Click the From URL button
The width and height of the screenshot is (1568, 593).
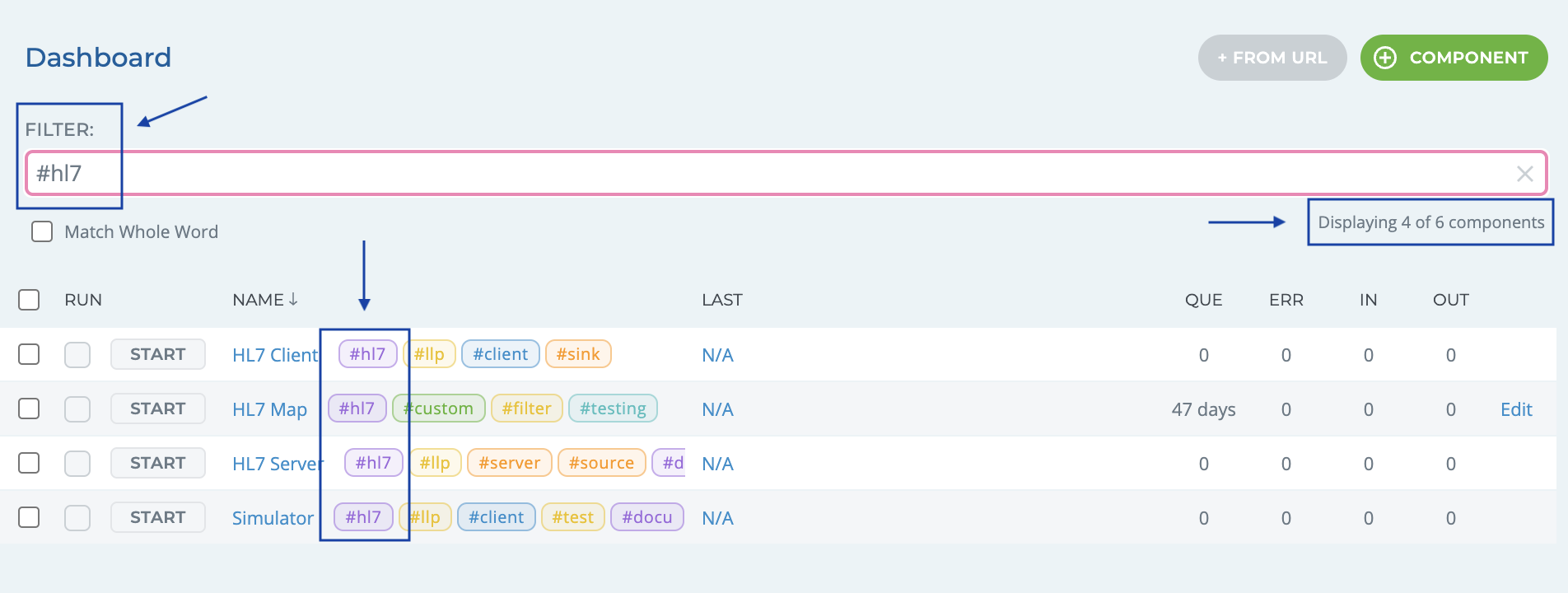coord(1272,58)
